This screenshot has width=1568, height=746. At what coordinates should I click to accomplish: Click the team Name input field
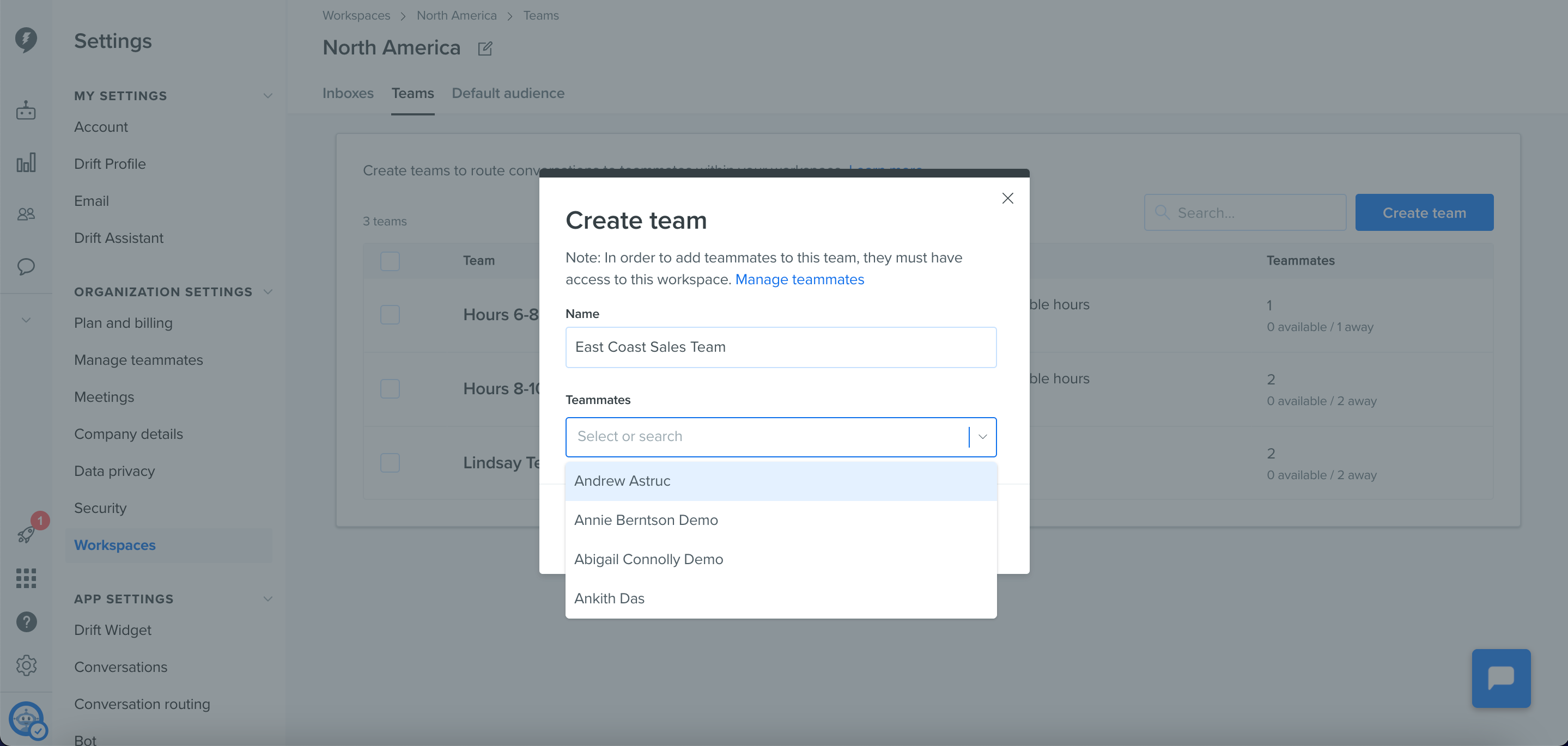[x=780, y=347]
